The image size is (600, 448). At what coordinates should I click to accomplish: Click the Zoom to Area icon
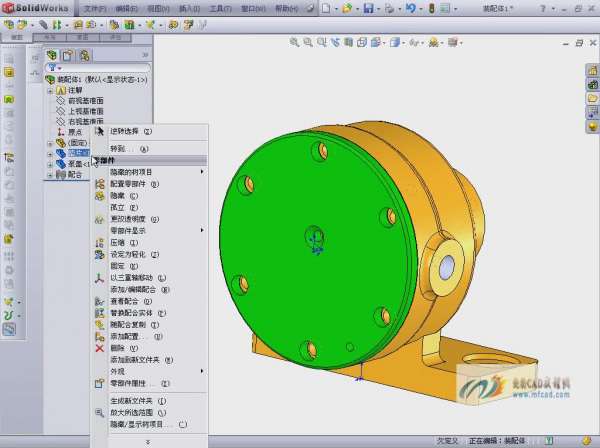(x=308, y=42)
